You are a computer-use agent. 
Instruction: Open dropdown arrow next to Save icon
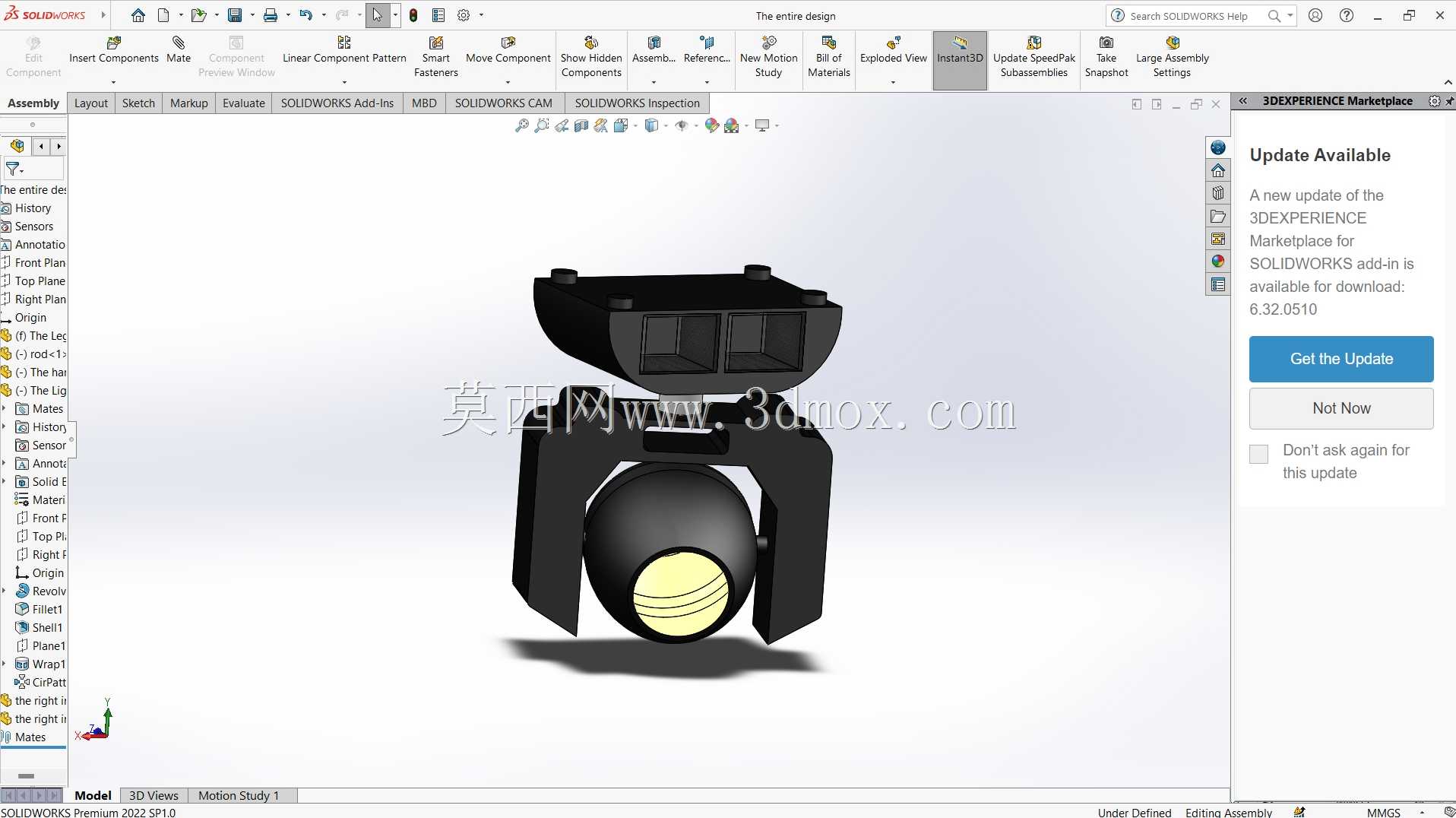pos(252,15)
